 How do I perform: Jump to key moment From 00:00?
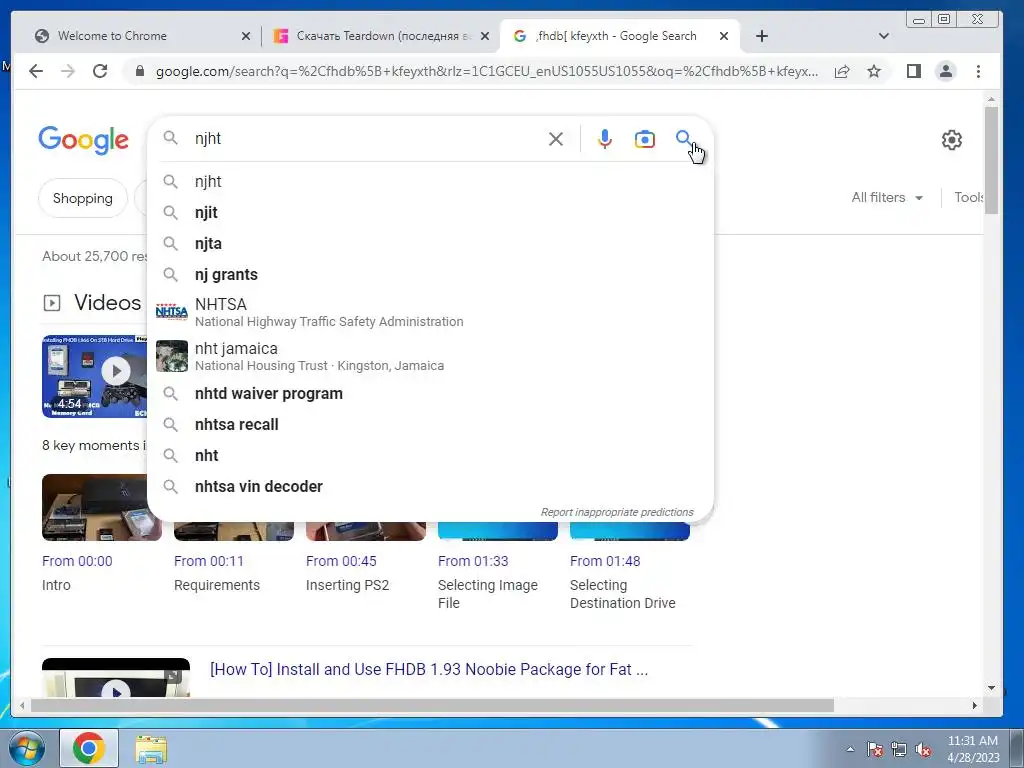point(77,561)
